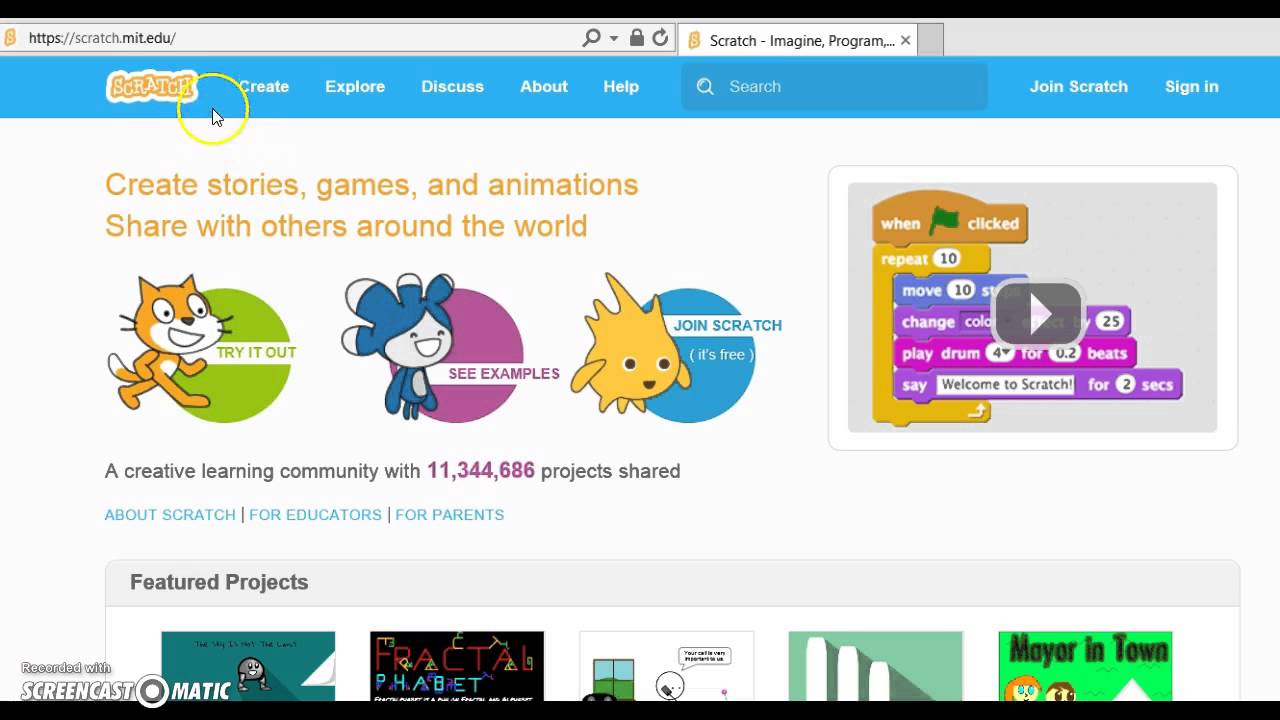Image resolution: width=1280 pixels, height=720 pixels.
Task: Open a new browser tab
Action: [930, 40]
